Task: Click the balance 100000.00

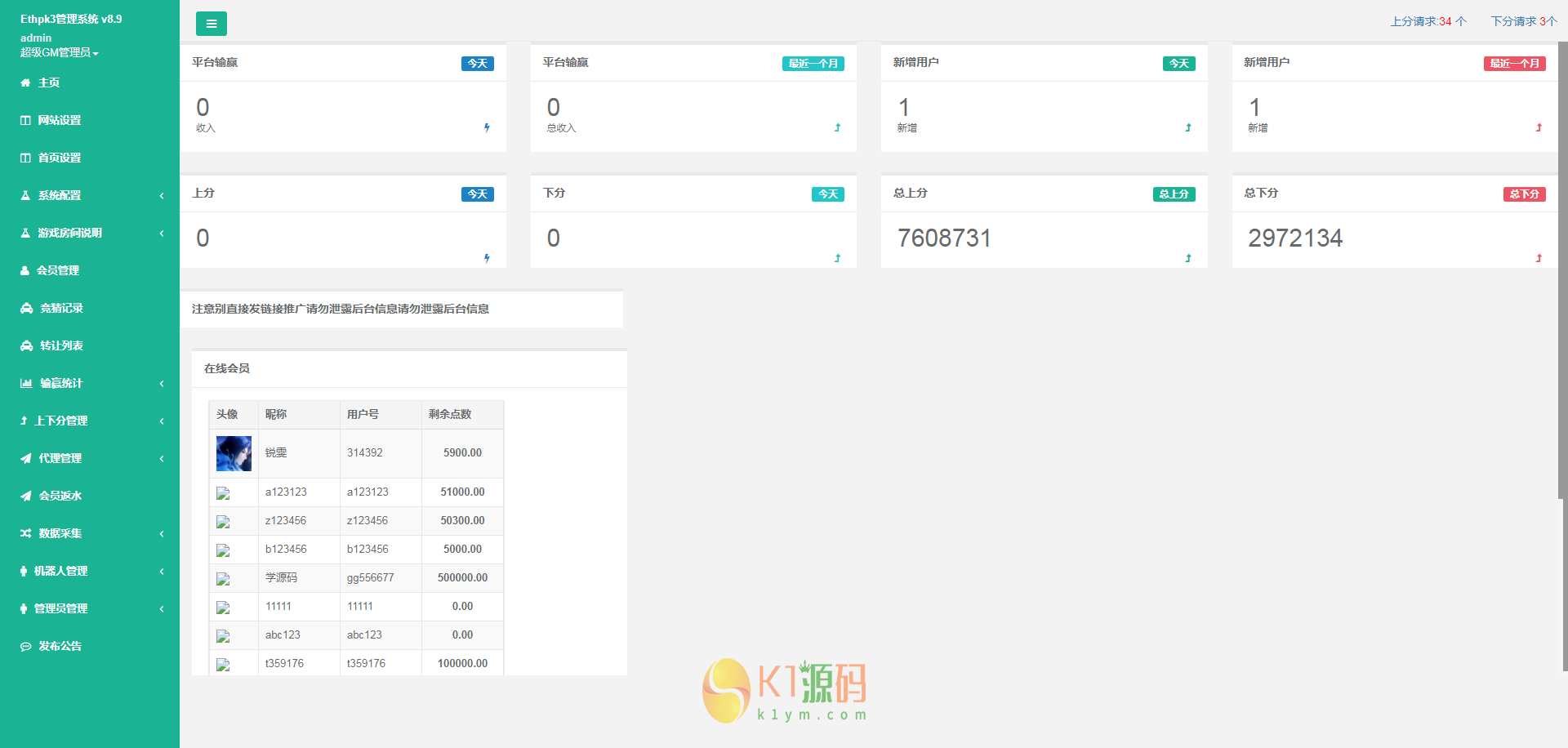Action: [x=462, y=663]
